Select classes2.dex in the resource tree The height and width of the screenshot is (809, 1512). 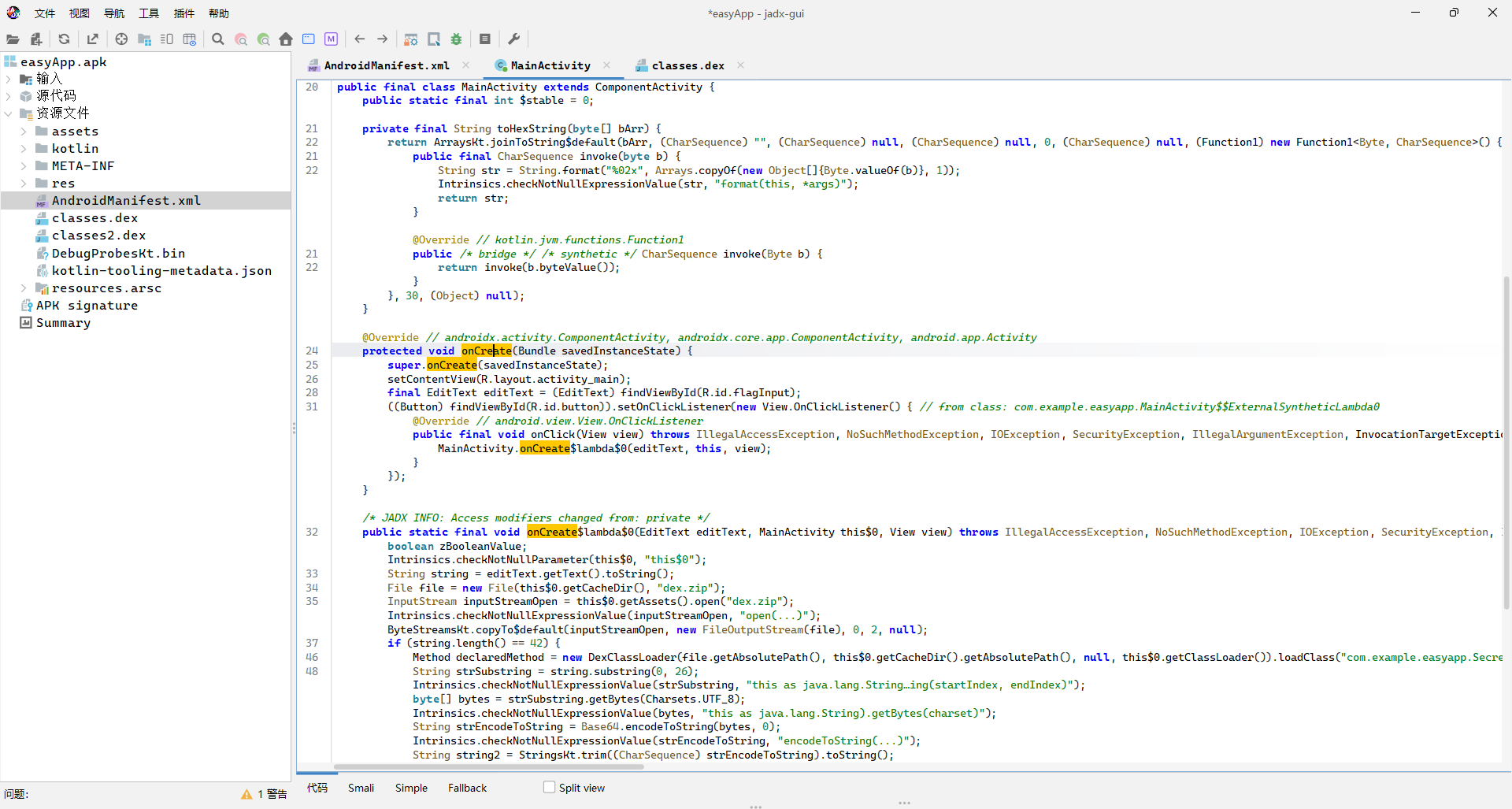pyautogui.click(x=98, y=236)
